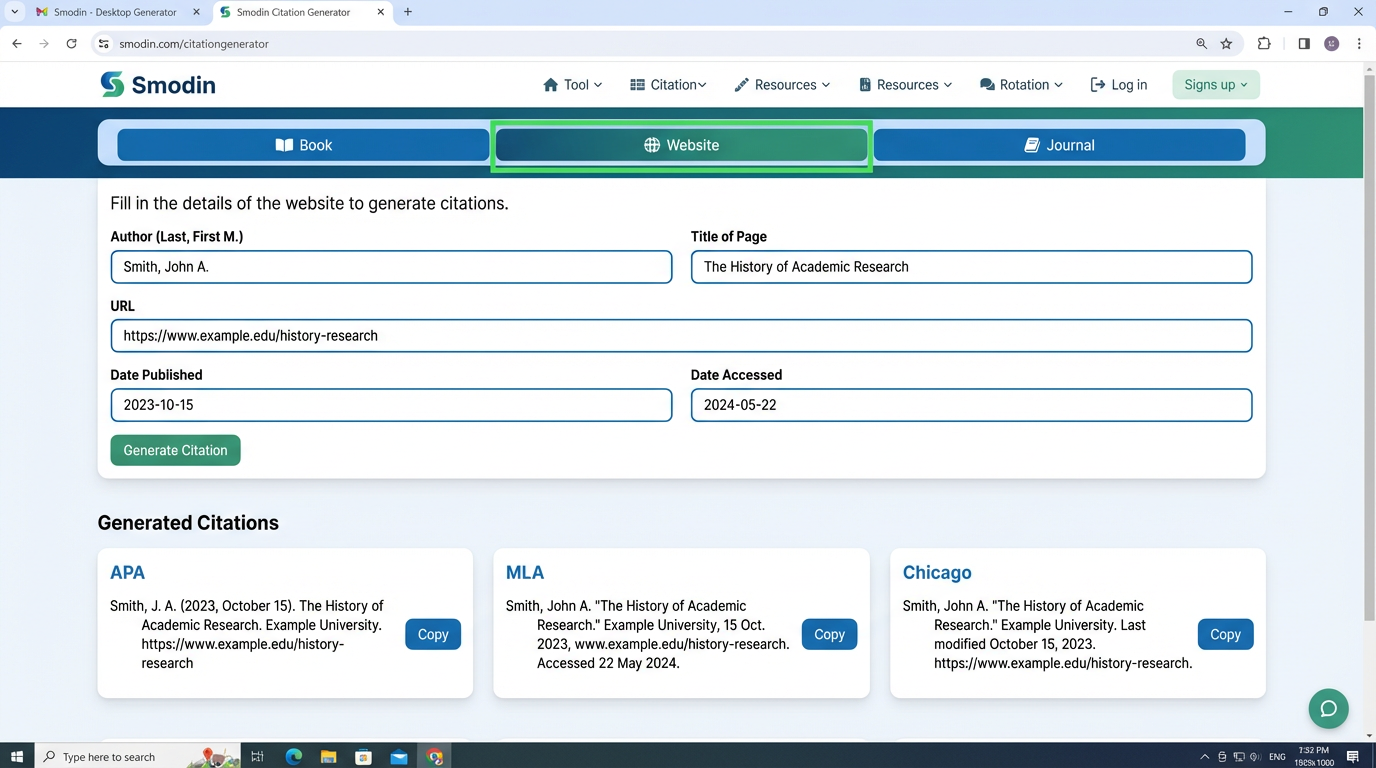Open File Explorer from the taskbar
The height and width of the screenshot is (768, 1376).
pyautogui.click(x=328, y=757)
